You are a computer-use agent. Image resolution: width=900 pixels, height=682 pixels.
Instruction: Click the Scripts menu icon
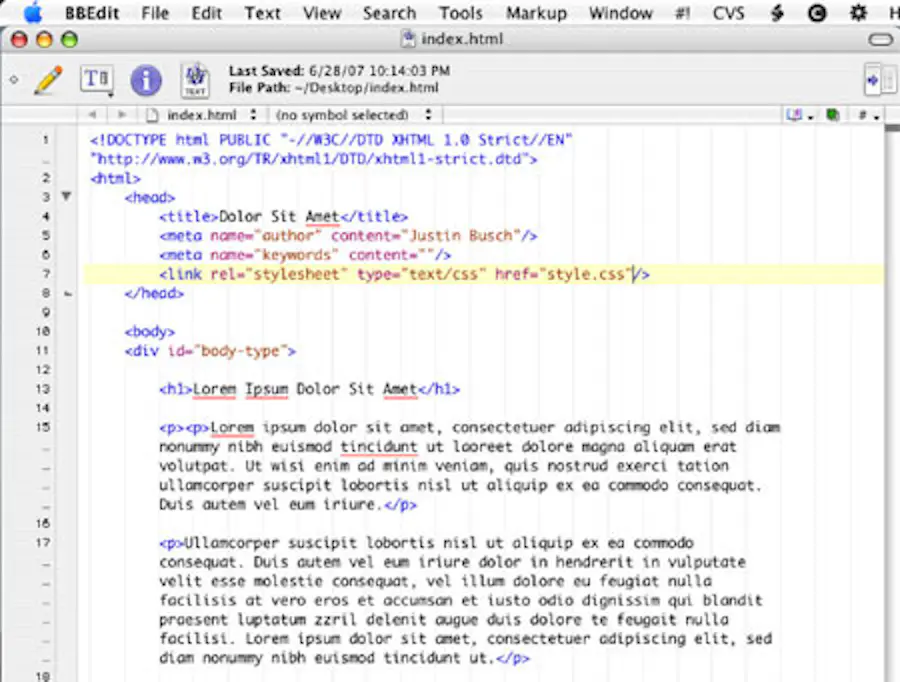(x=777, y=13)
